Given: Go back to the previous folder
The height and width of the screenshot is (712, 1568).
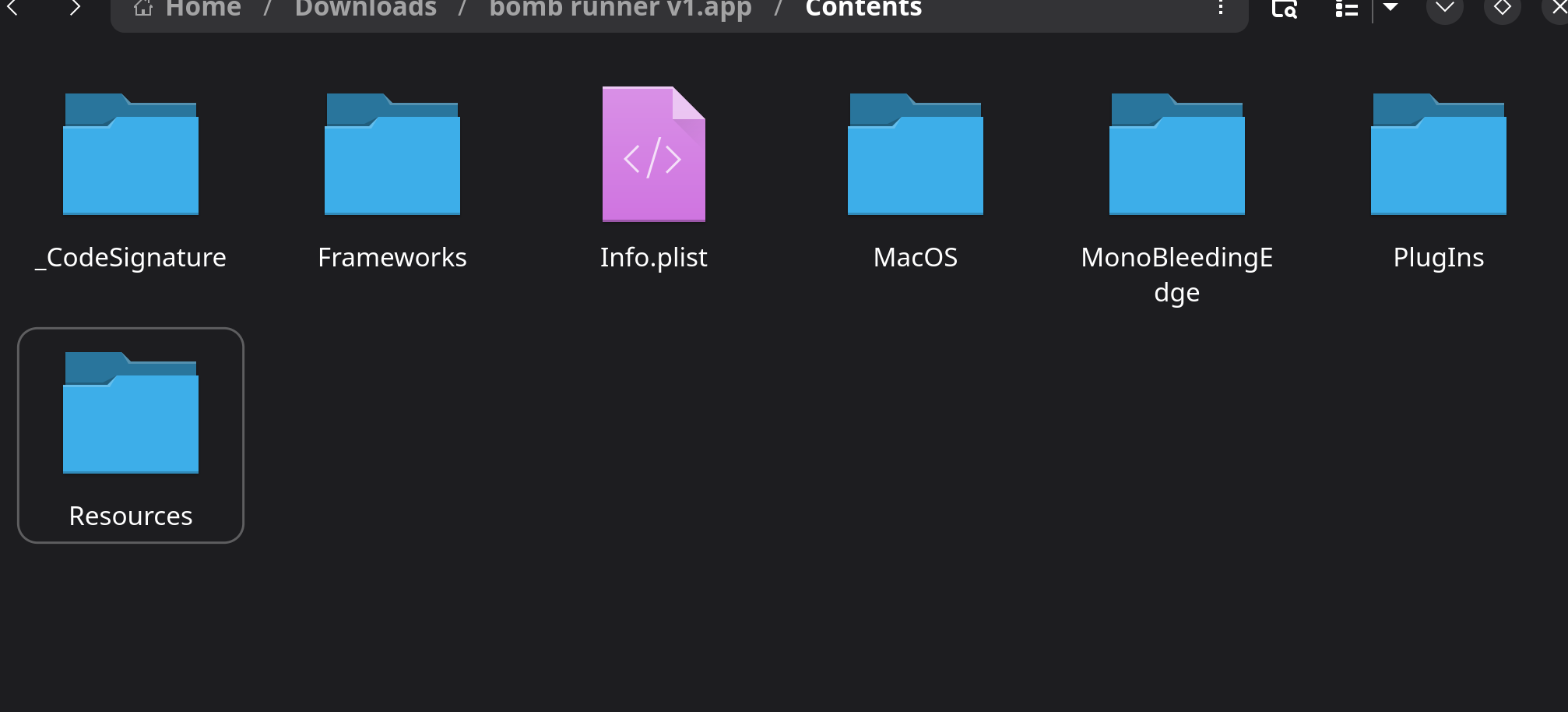Looking at the screenshot, I should 12,8.
